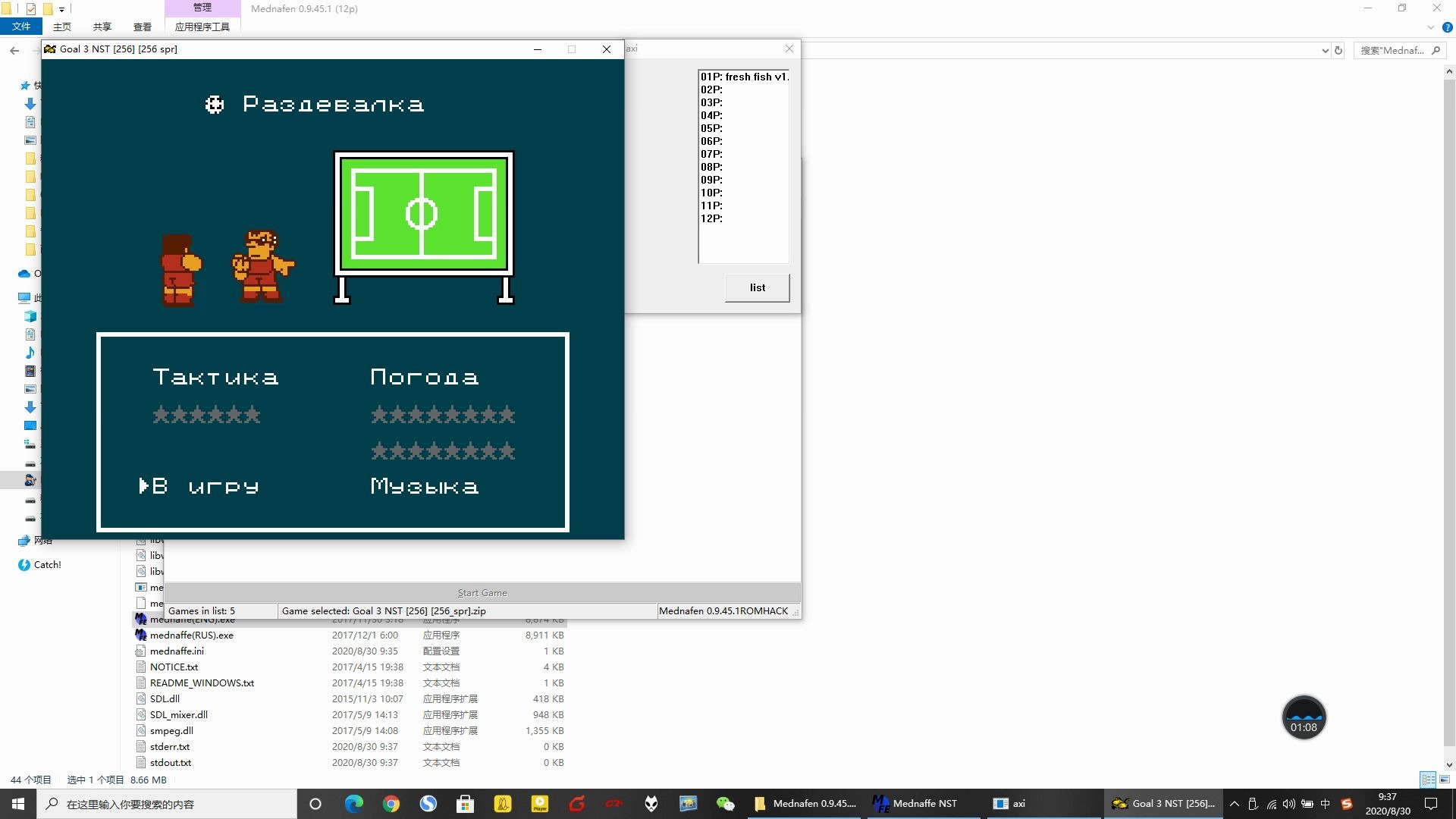Show hidden system tray icons
The height and width of the screenshot is (819, 1456).
click(1234, 804)
